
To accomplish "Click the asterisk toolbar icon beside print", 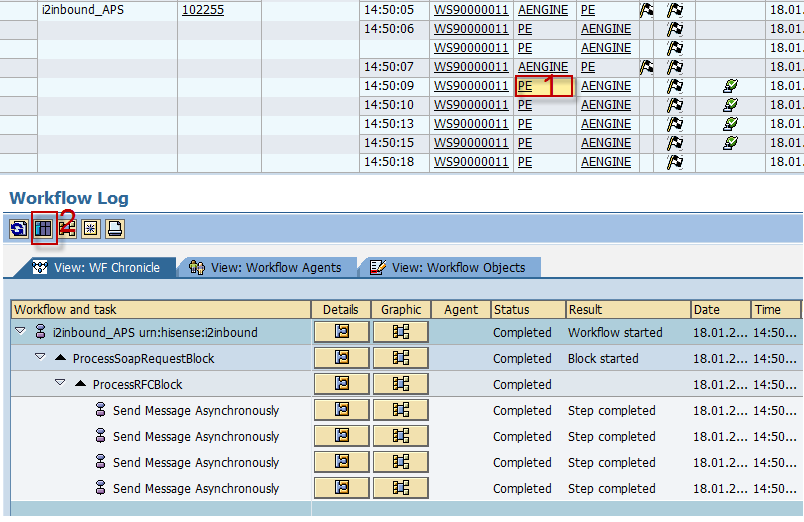I will (91, 229).
